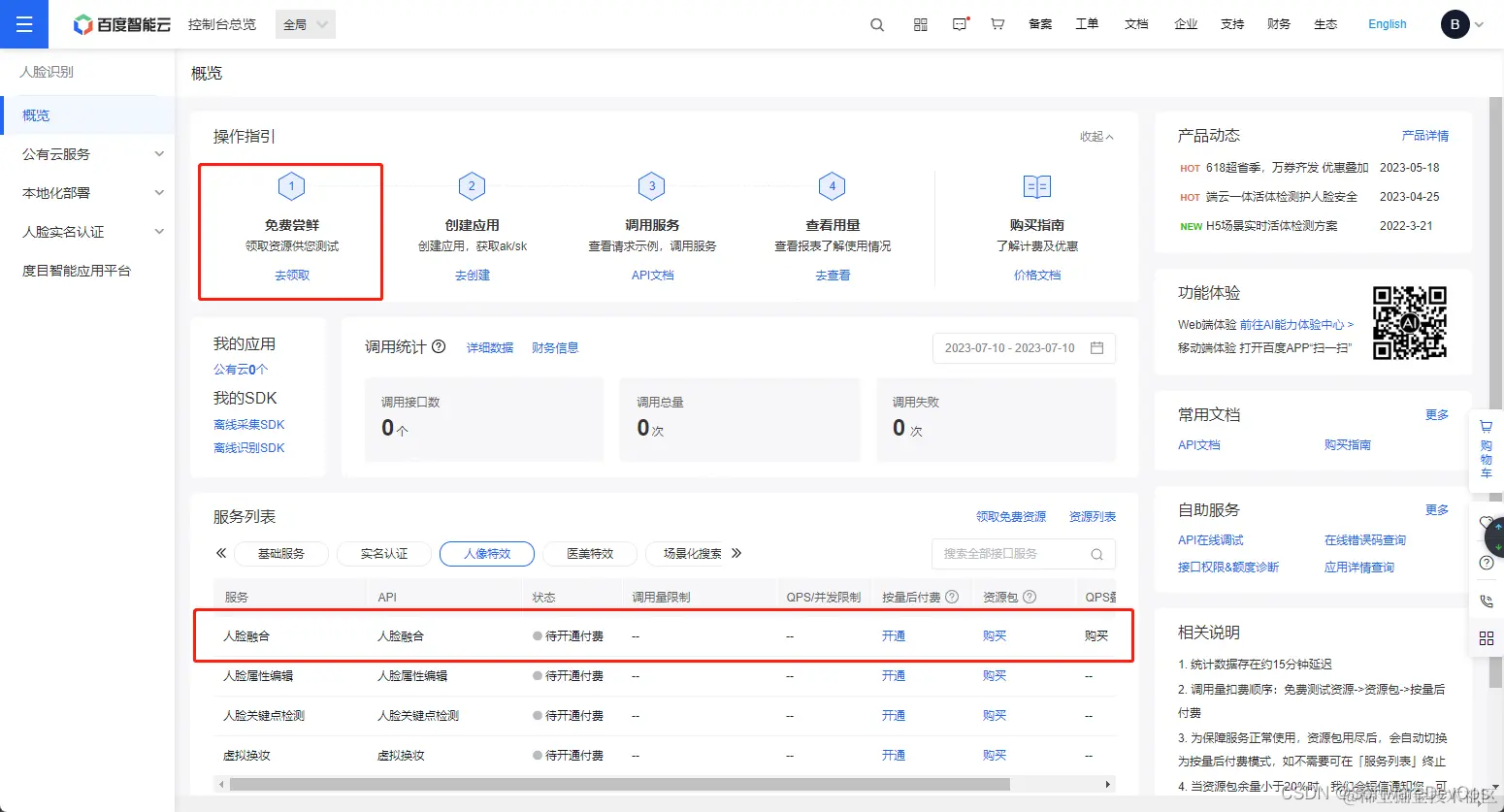
Task: Open the calendar icon in date range
Action: tap(1097, 347)
